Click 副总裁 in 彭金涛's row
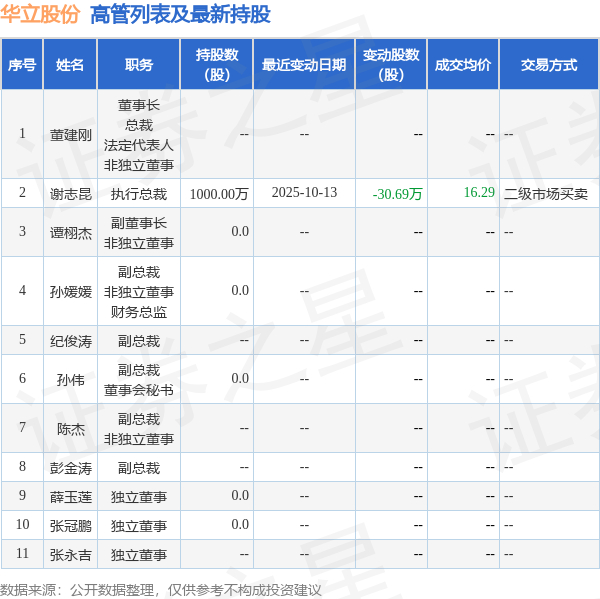600x599 pixels. (x=139, y=468)
